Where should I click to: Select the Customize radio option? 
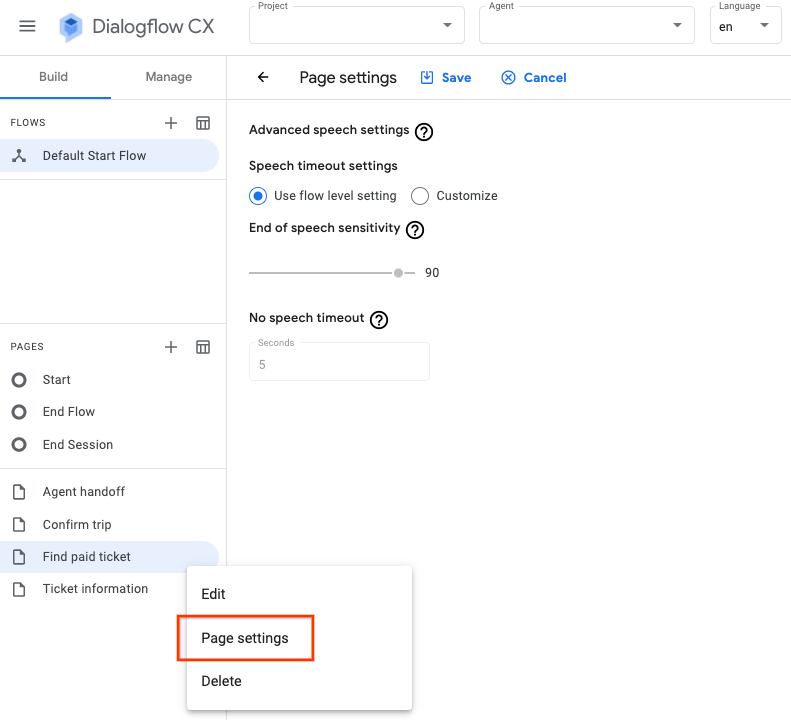420,196
